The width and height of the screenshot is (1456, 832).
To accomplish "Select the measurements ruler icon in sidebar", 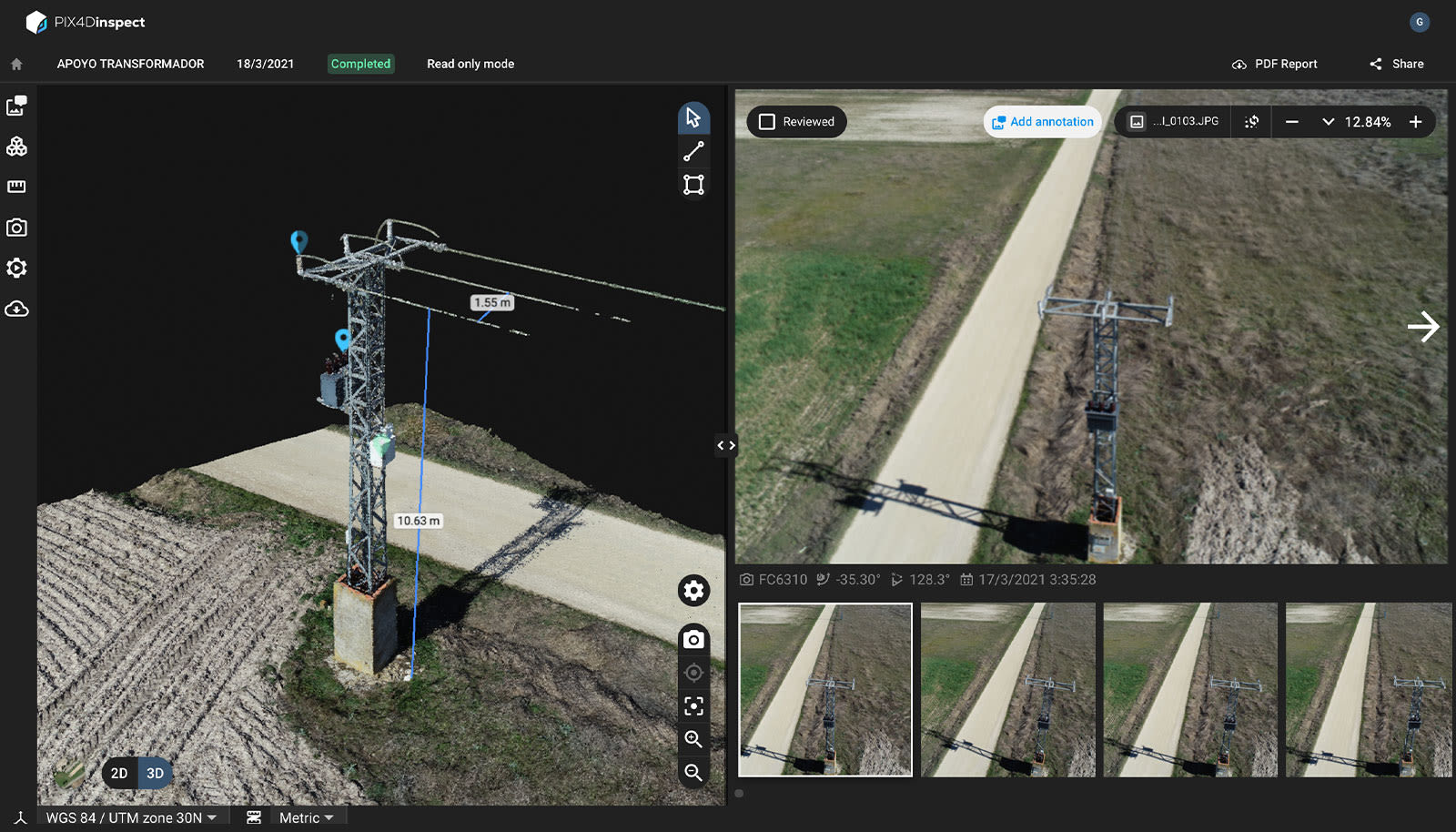I will click(16, 186).
